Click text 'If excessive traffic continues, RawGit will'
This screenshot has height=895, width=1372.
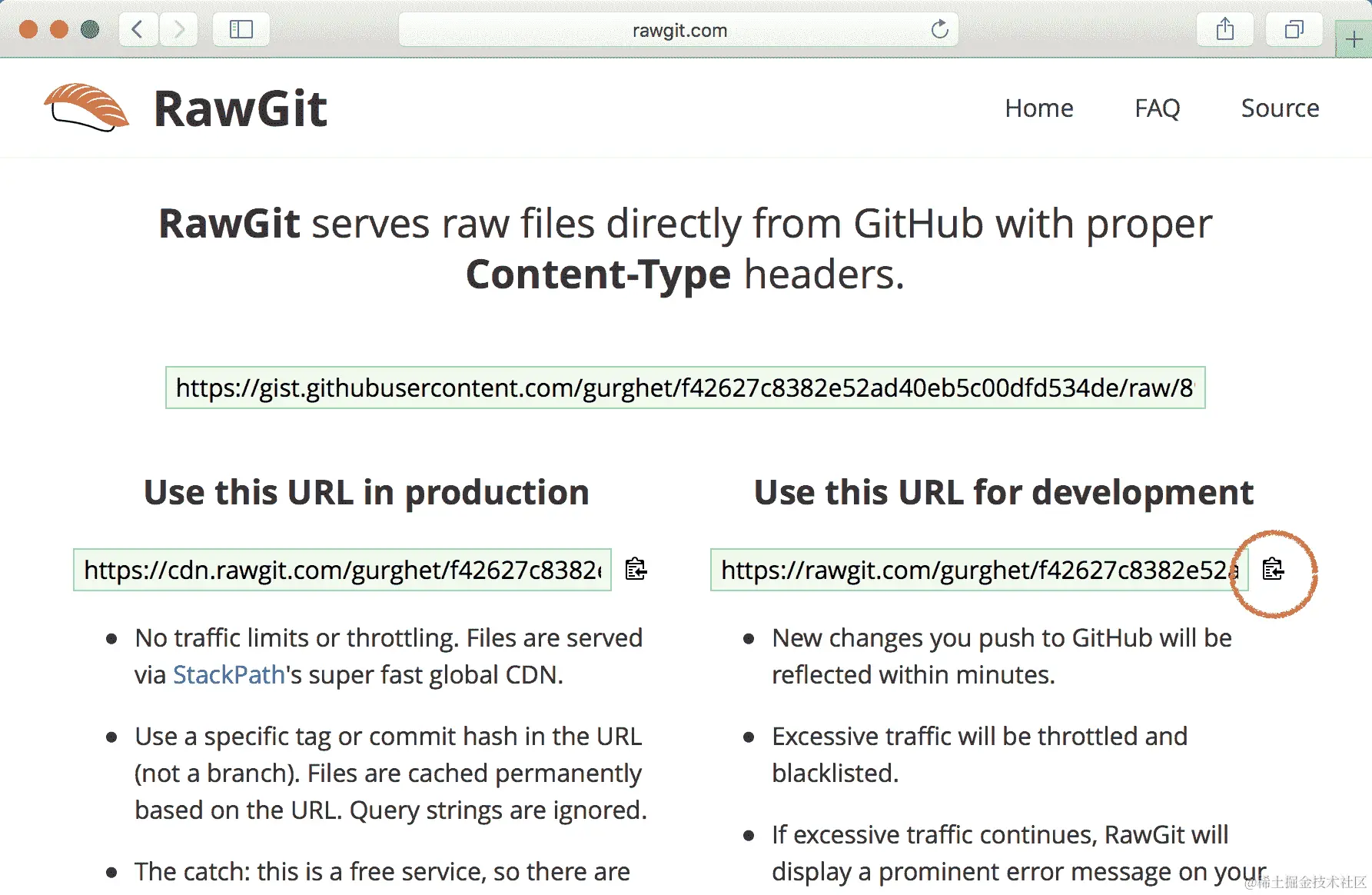click(x=1000, y=835)
